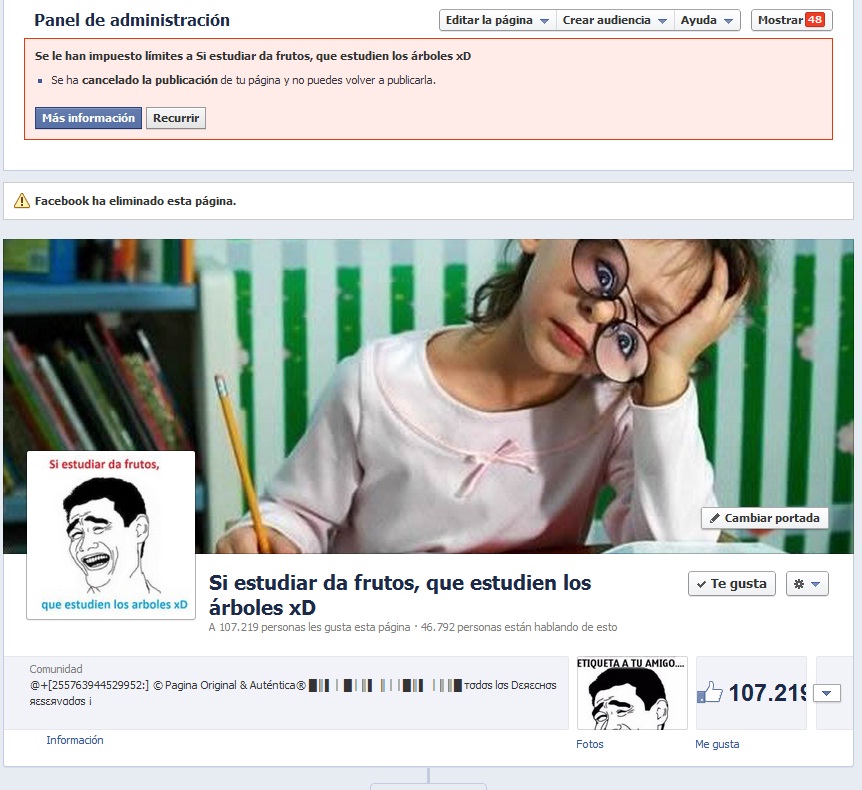Viewport: 862px width, 790px height.
Task: Click the Pagina Original & Auténtica description
Action: point(293,693)
